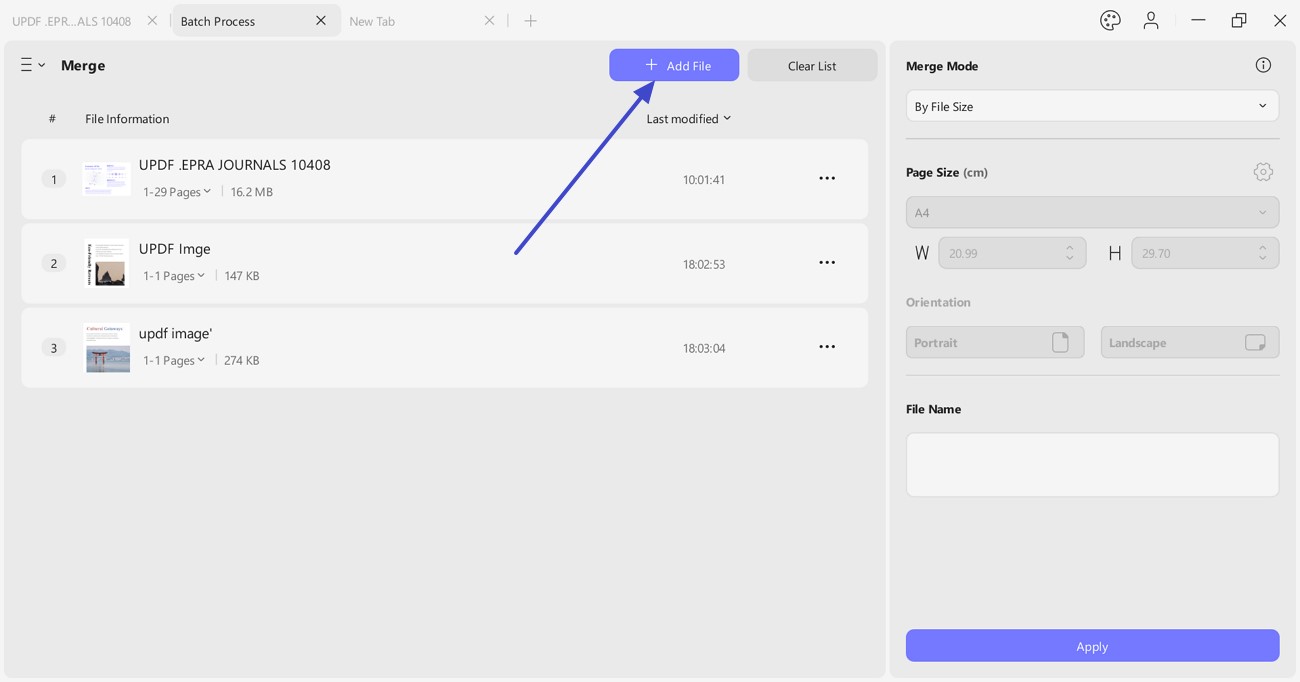Click the Clear List button
The width and height of the screenshot is (1300, 682).
click(812, 65)
